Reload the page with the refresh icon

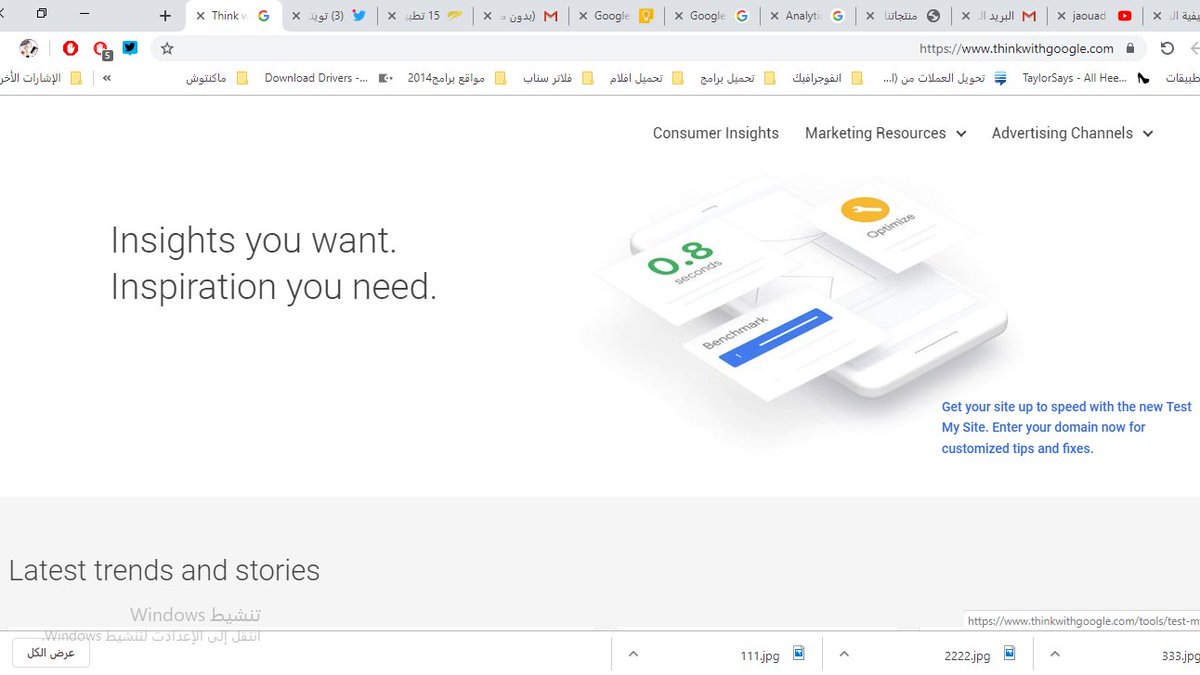1167,48
